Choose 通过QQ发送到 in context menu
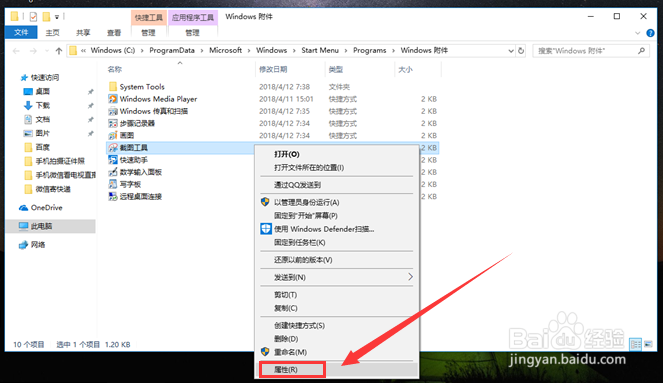This screenshot has width=663, height=383. [337, 185]
